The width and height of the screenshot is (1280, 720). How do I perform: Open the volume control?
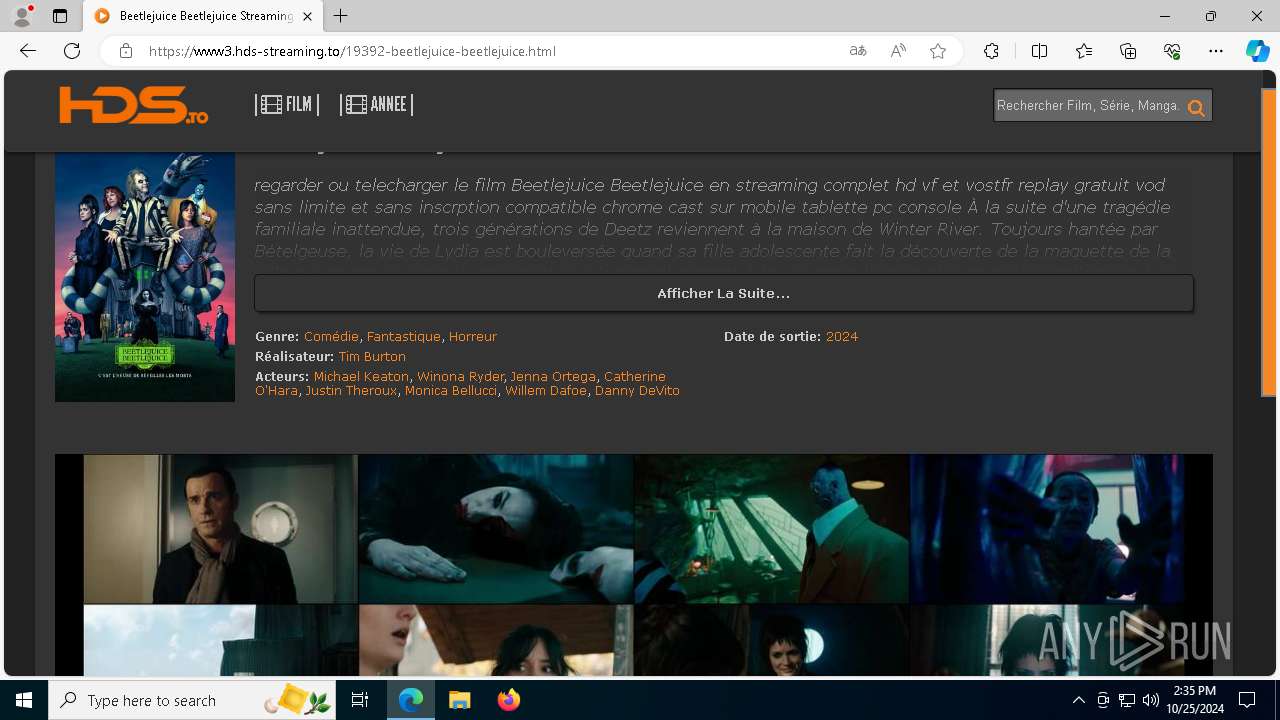click(1150, 700)
